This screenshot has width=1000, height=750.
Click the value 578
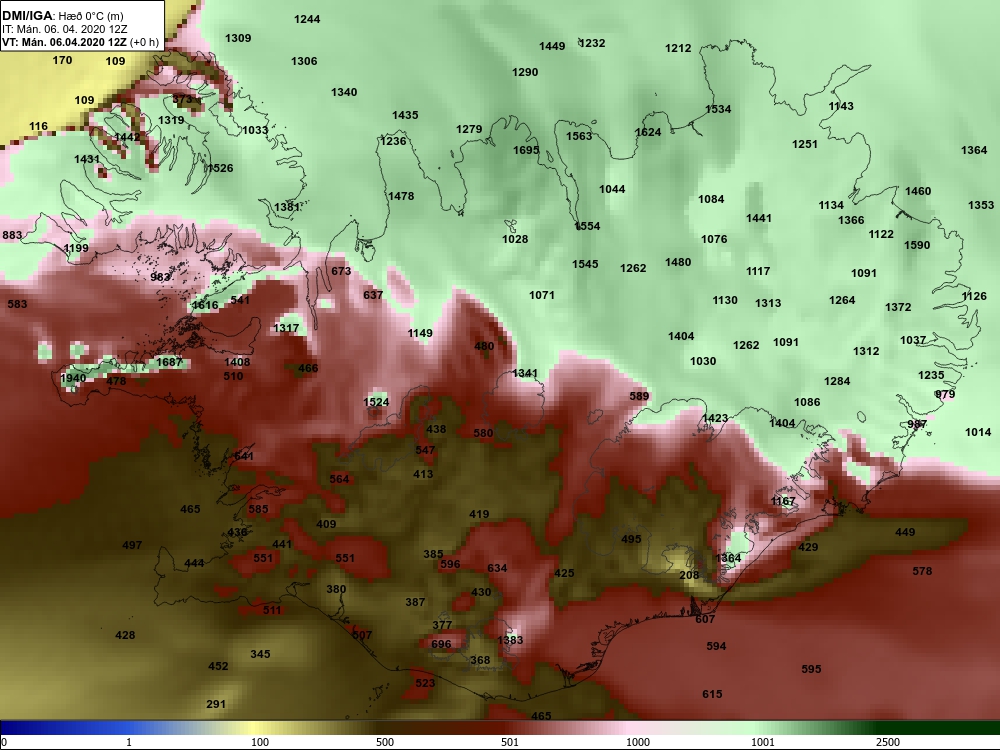tap(922, 571)
